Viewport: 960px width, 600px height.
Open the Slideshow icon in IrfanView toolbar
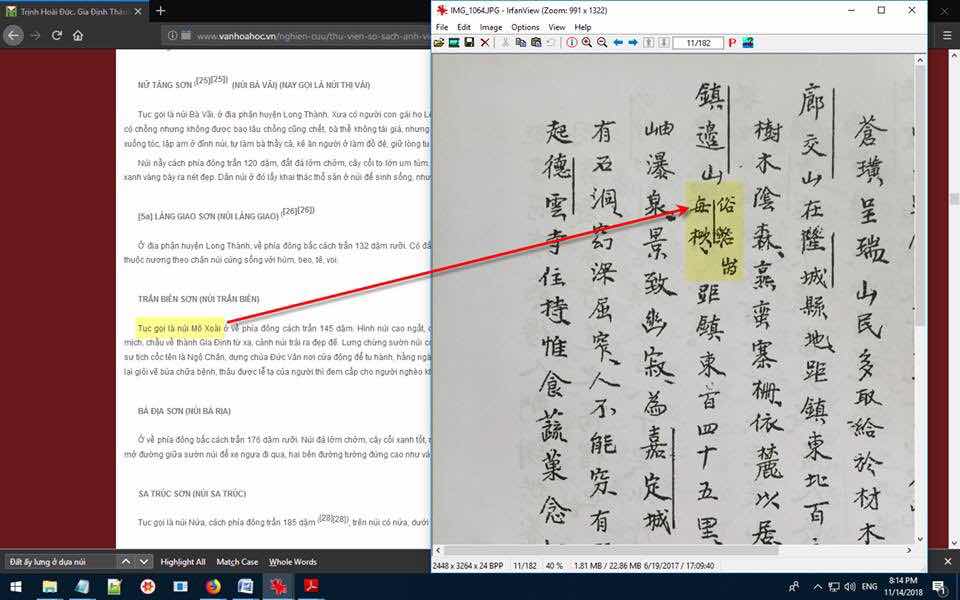point(454,42)
